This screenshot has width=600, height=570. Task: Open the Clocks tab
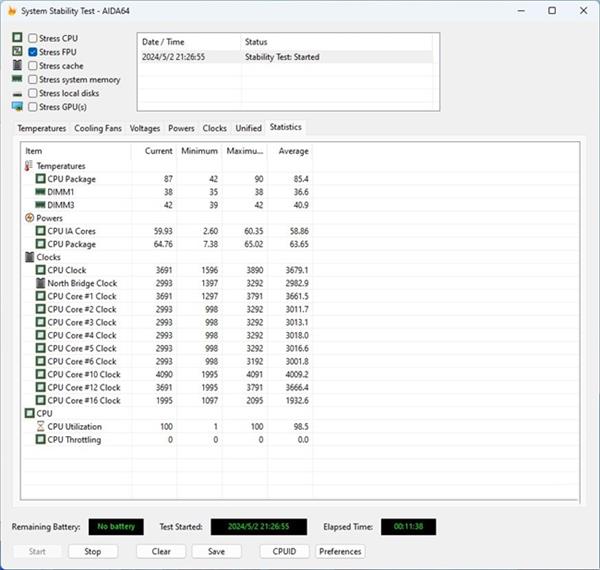215,128
